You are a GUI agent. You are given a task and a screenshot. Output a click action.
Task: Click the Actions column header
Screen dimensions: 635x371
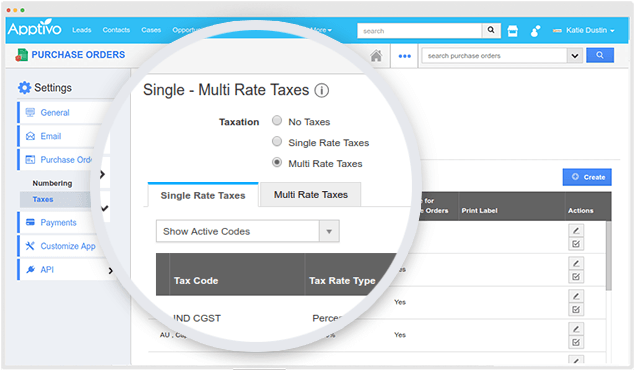click(580, 211)
